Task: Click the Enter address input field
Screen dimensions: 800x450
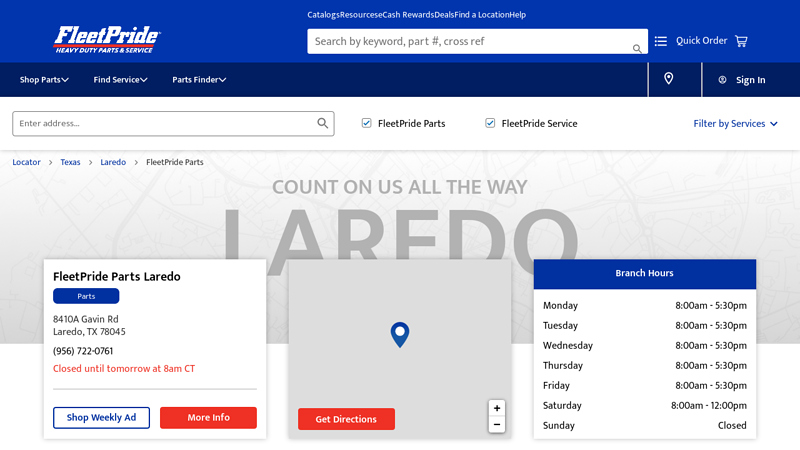Action: click(x=165, y=123)
